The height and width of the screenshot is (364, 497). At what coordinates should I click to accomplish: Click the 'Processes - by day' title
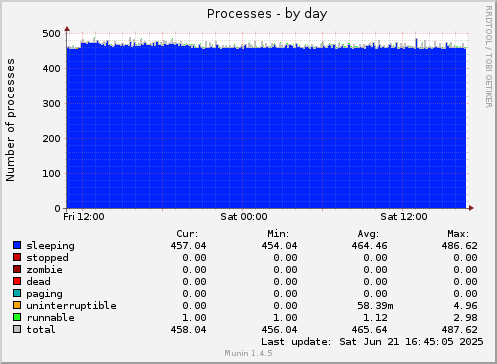click(267, 14)
